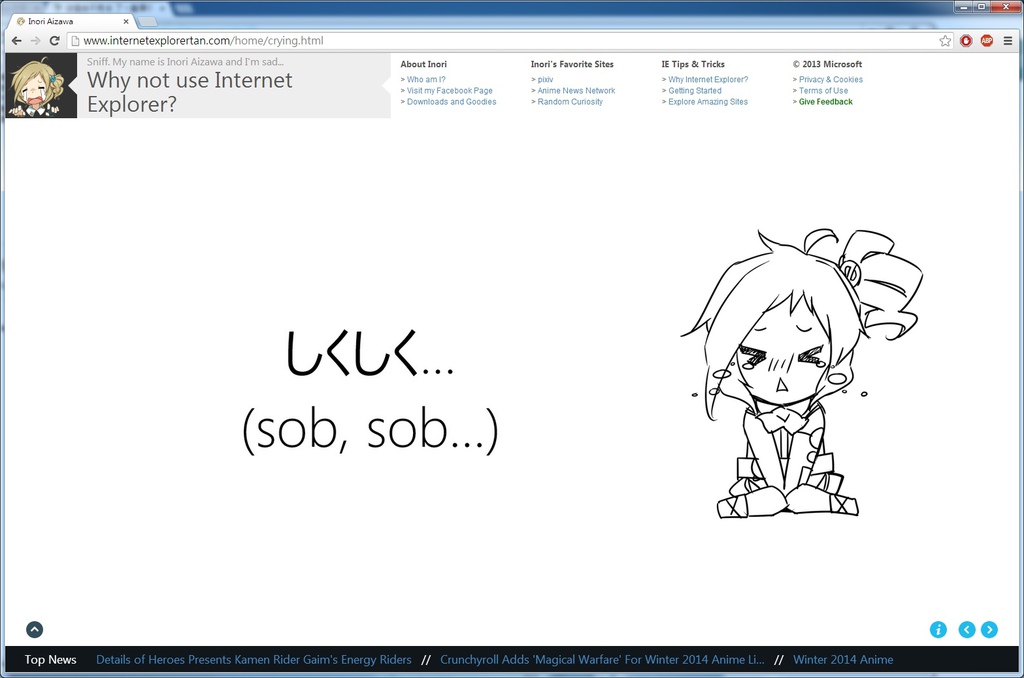Open Kamen Rider Gaim news headline
This screenshot has width=1024, height=678.
(254, 660)
